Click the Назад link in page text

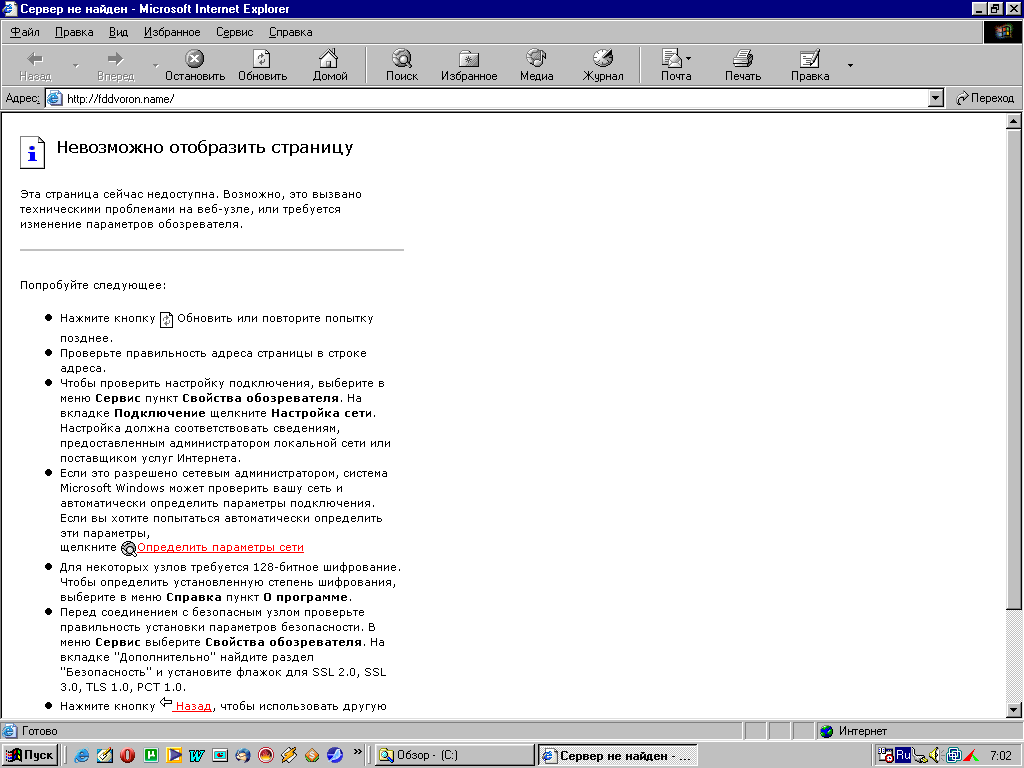[x=194, y=706]
